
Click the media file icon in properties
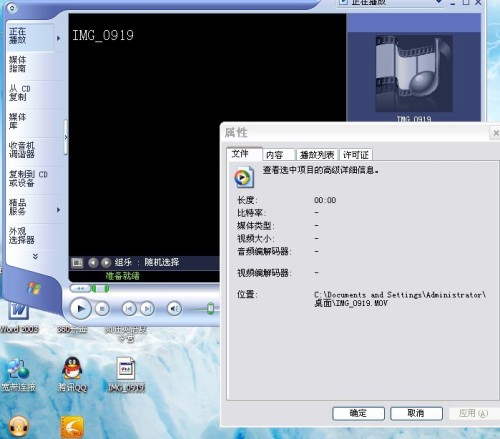pos(244,177)
